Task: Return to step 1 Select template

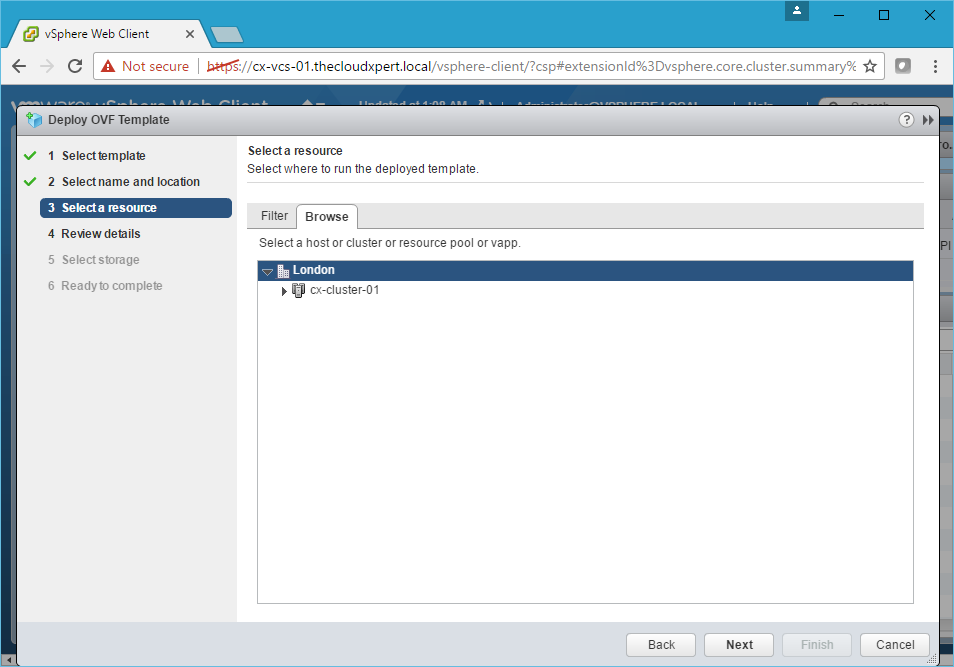Action: (x=103, y=156)
